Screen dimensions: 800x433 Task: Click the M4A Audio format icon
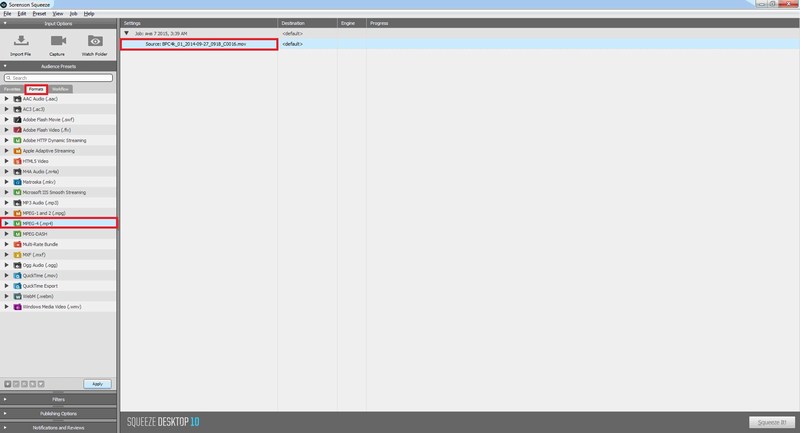click(x=17, y=171)
